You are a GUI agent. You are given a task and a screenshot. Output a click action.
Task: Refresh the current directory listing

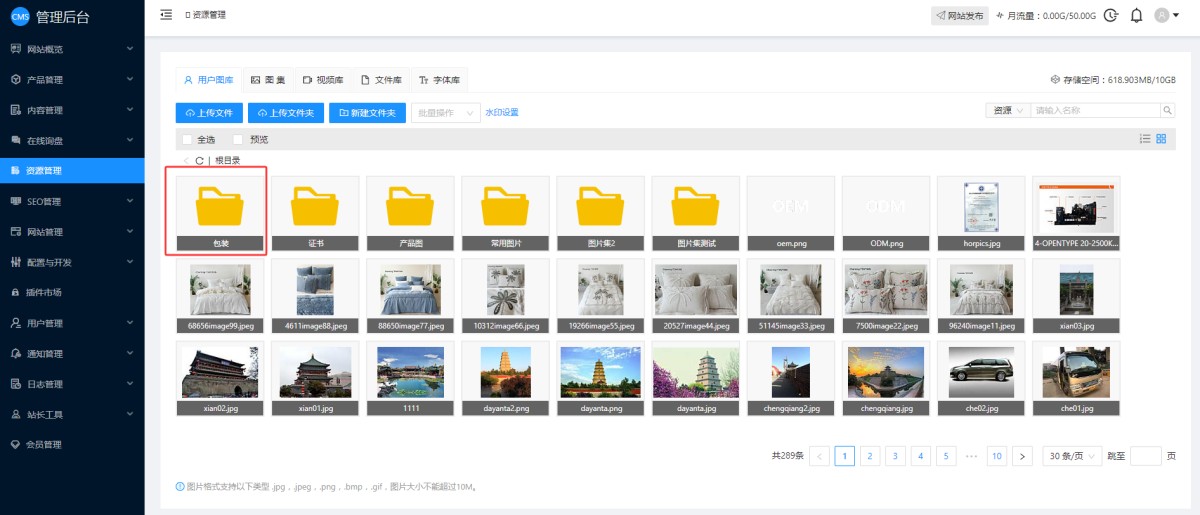(x=199, y=161)
